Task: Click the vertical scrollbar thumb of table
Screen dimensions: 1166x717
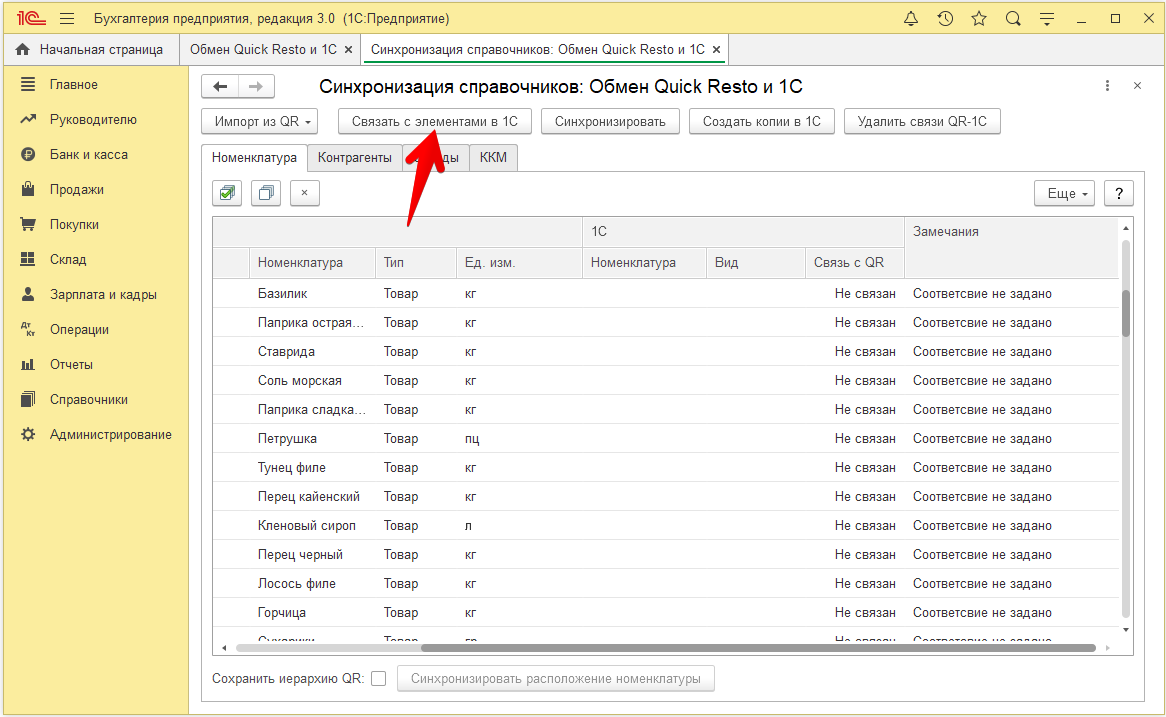Action: pyautogui.click(x=1126, y=312)
